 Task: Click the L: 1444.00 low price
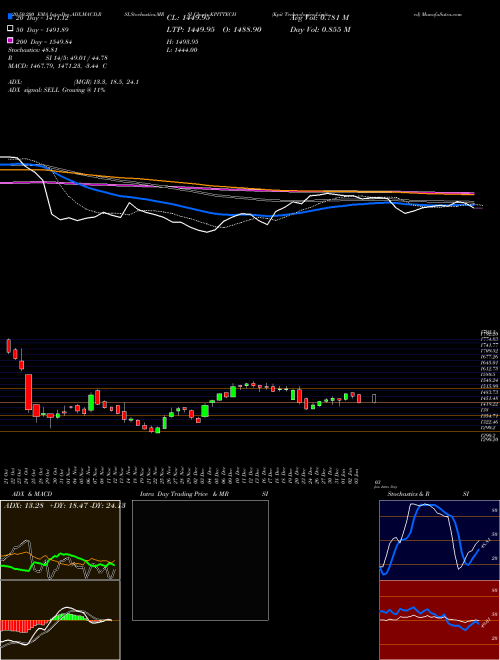182,50
